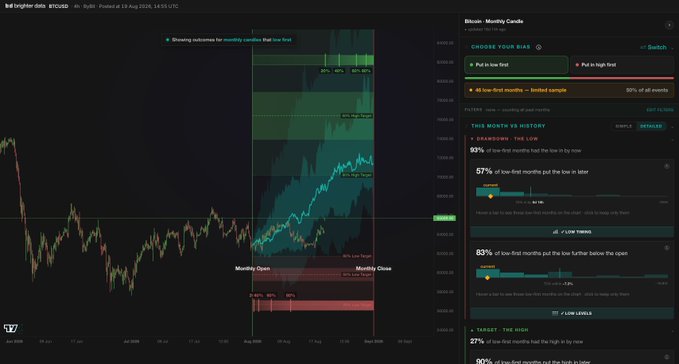The image size is (679, 364).
Task: Click the Bitcoin Monthly Candle title
Action: point(494,21)
